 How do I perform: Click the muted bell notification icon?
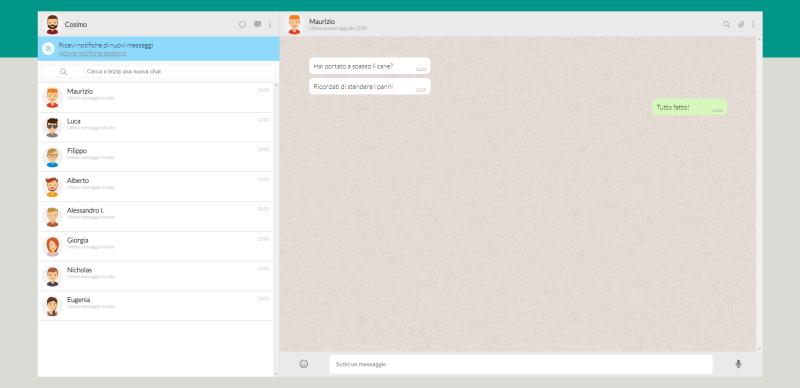click(x=48, y=48)
